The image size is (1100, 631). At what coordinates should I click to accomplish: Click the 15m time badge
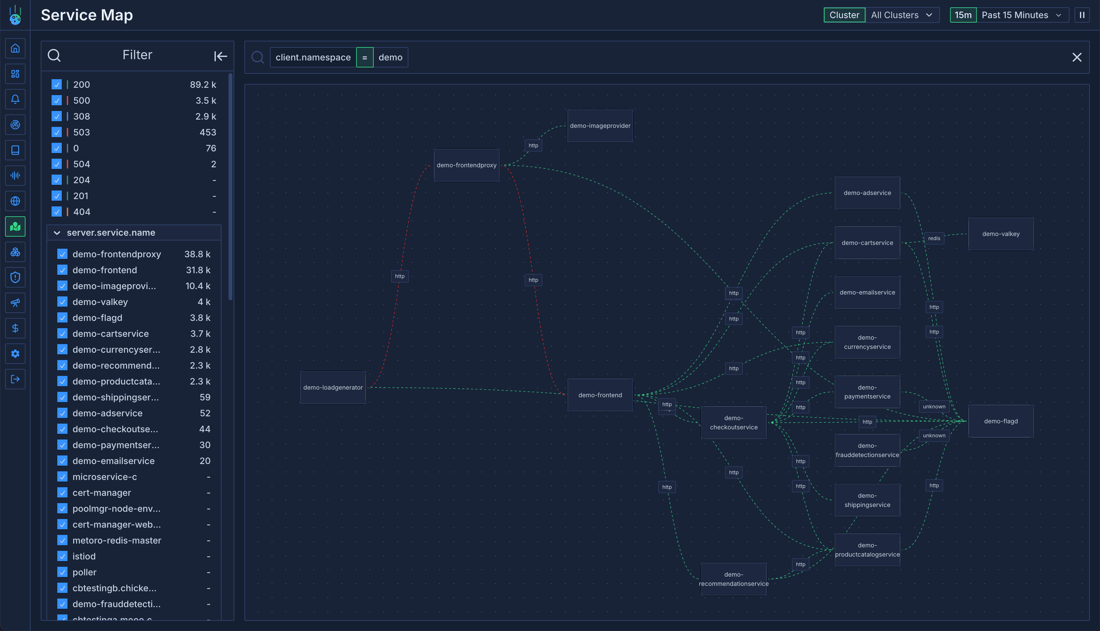click(963, 15)
